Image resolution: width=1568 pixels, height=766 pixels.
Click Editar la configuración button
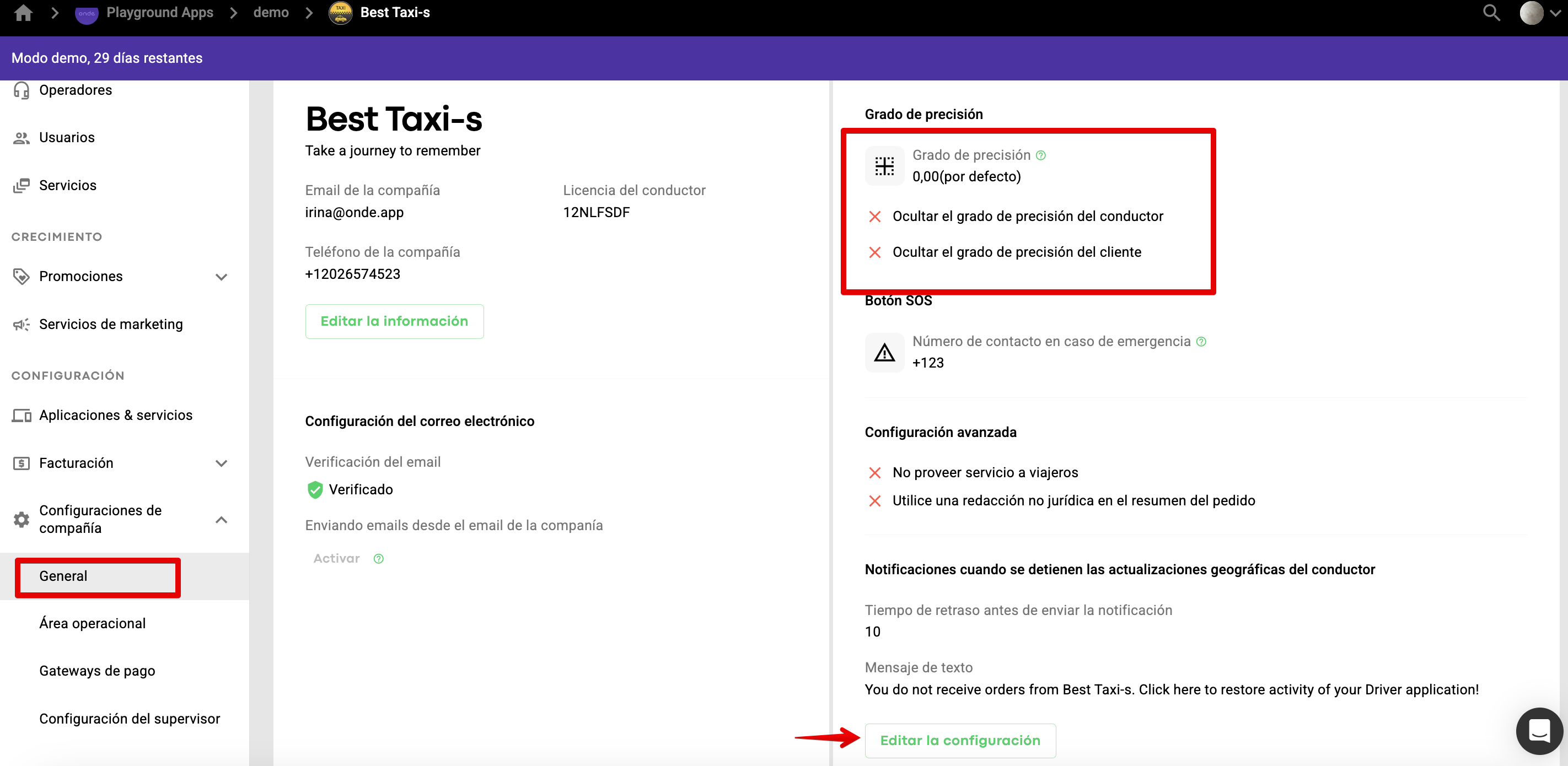959,740
